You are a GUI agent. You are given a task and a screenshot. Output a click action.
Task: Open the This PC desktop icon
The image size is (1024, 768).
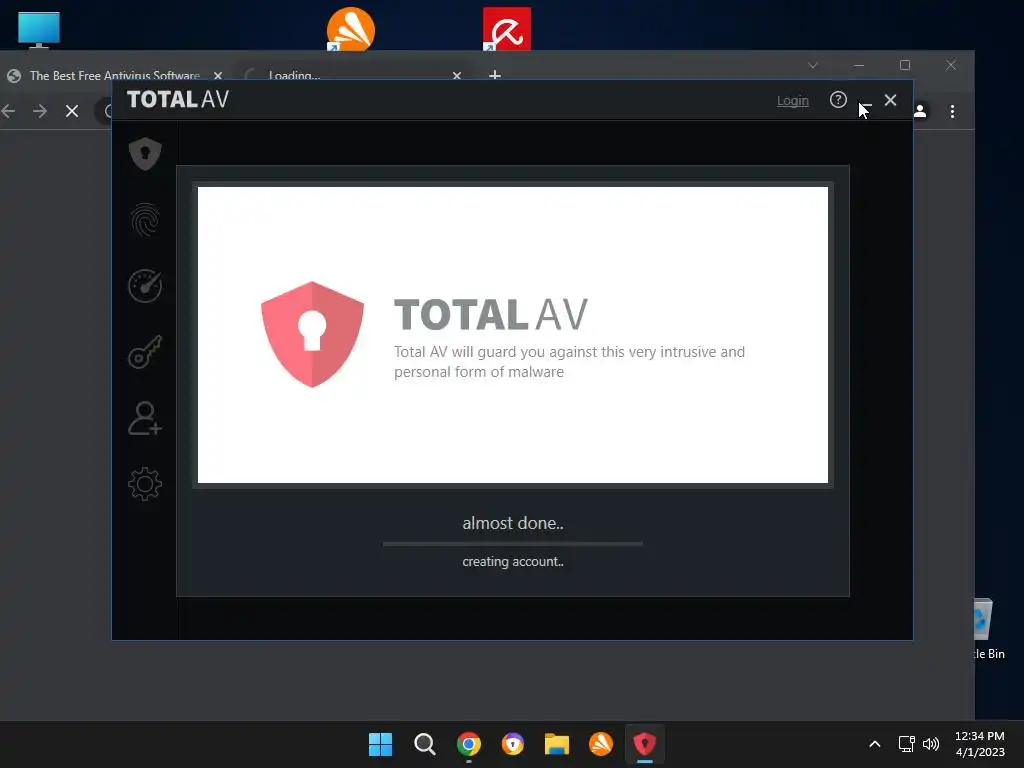39,29
